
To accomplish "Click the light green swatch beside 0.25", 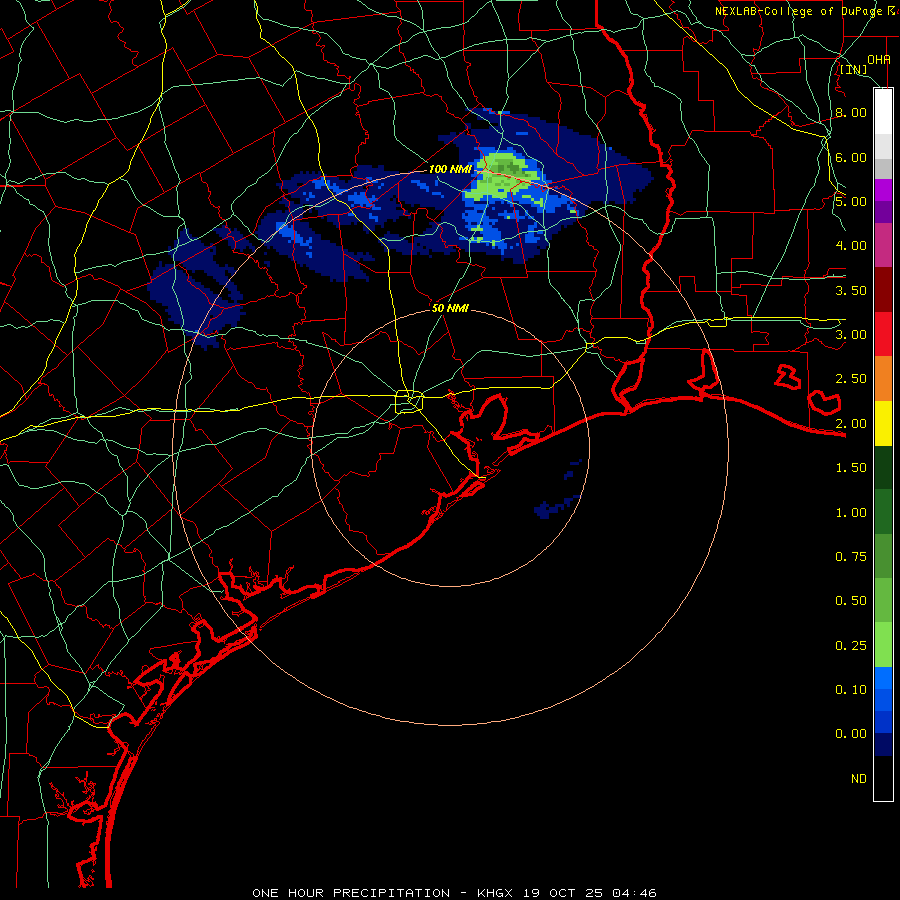I will pos(883,645).
